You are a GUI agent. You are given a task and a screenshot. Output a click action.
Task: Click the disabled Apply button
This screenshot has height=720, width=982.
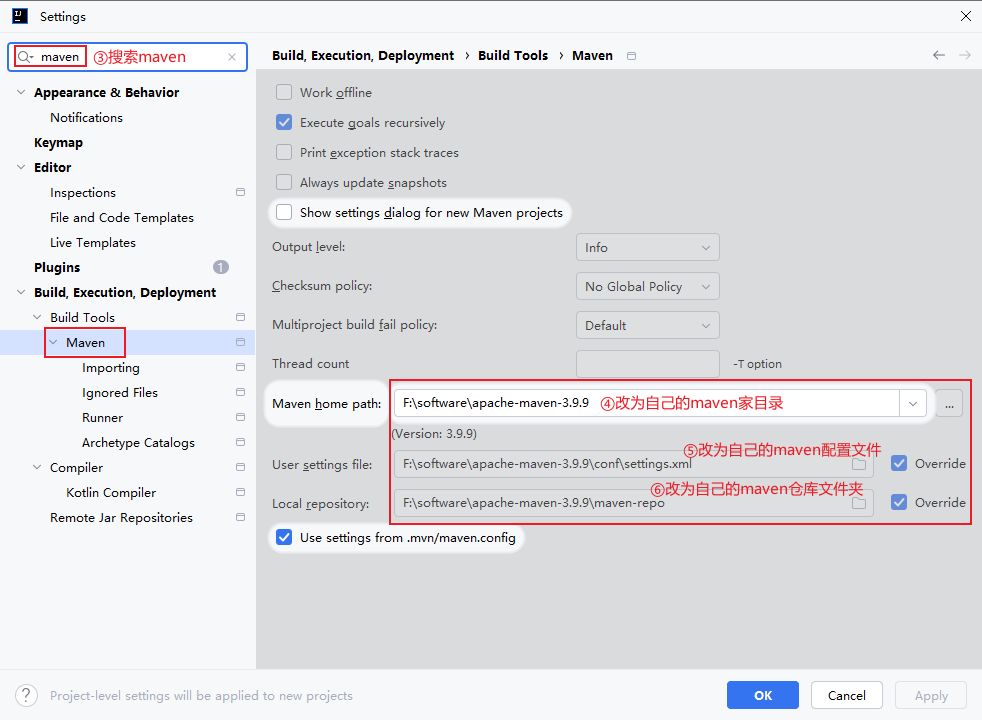(x=931, y=696)
